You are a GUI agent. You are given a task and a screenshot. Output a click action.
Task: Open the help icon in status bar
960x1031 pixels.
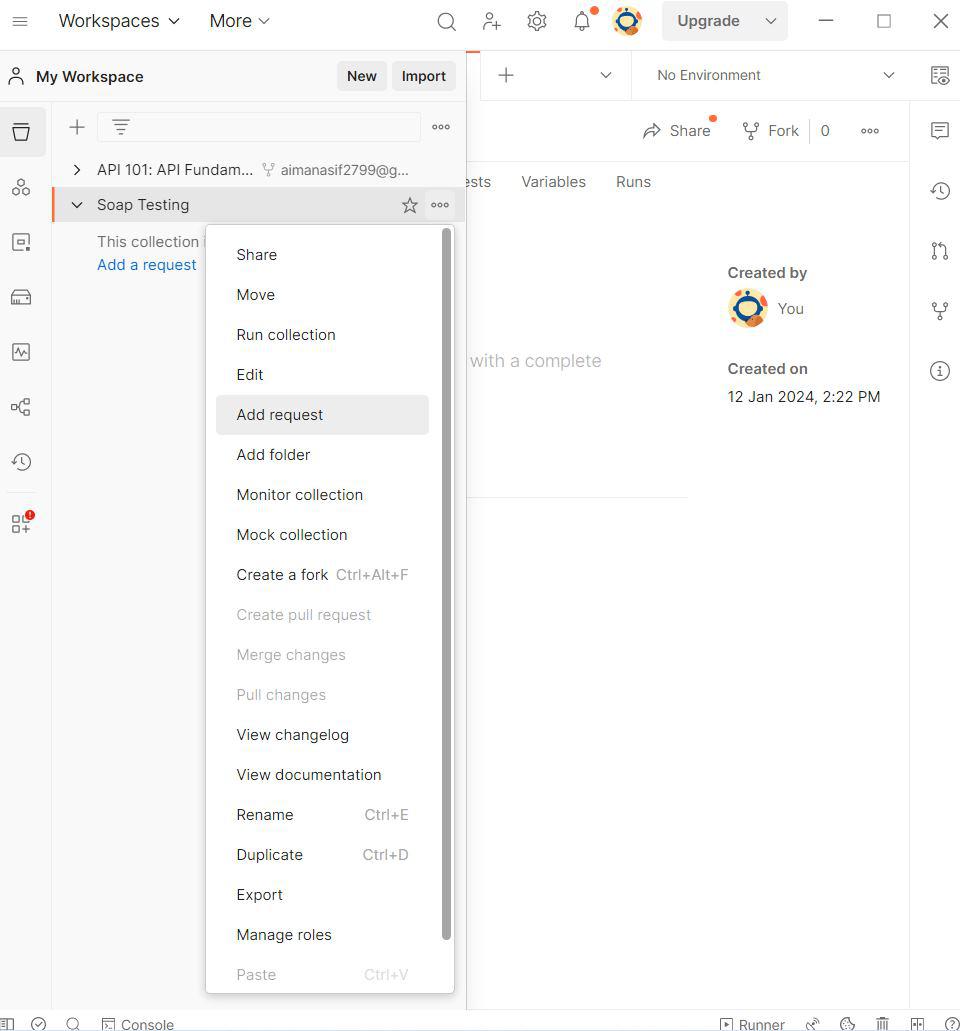click(951, 1024)
